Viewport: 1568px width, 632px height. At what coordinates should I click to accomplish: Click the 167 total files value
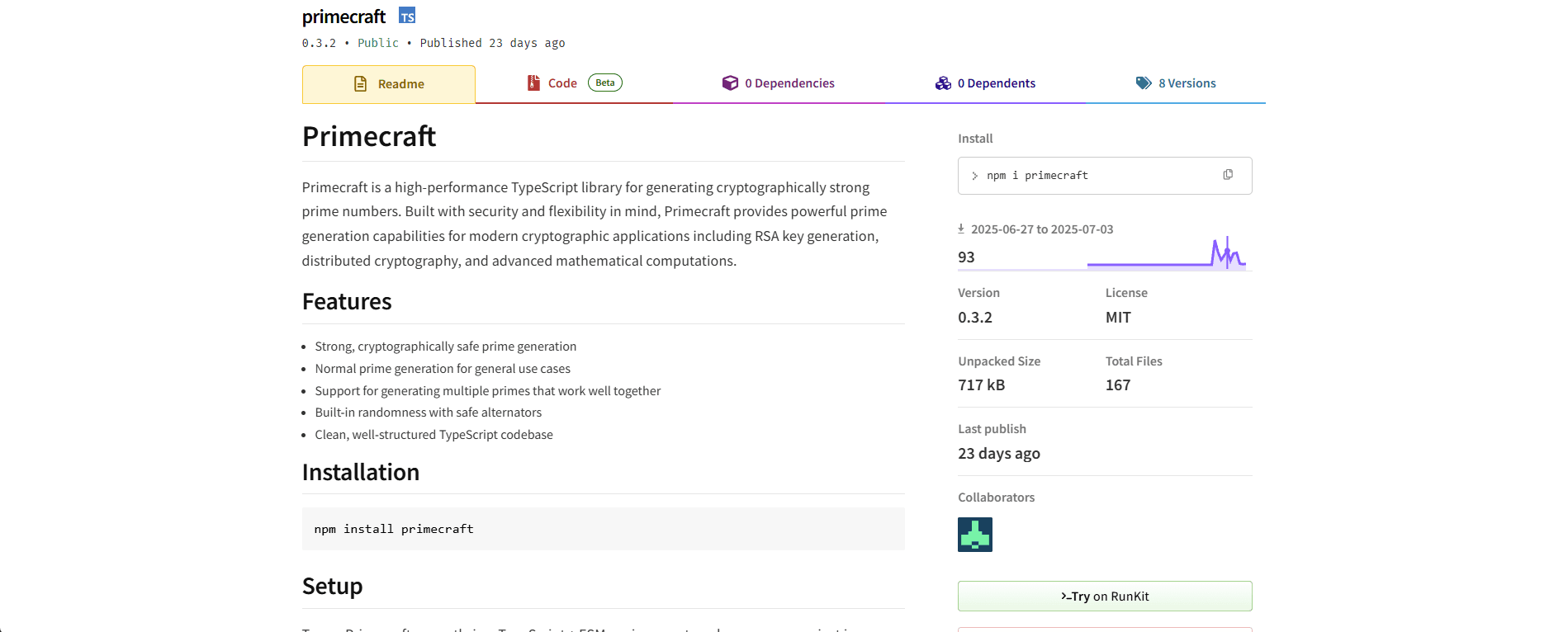coord(1118,385)
